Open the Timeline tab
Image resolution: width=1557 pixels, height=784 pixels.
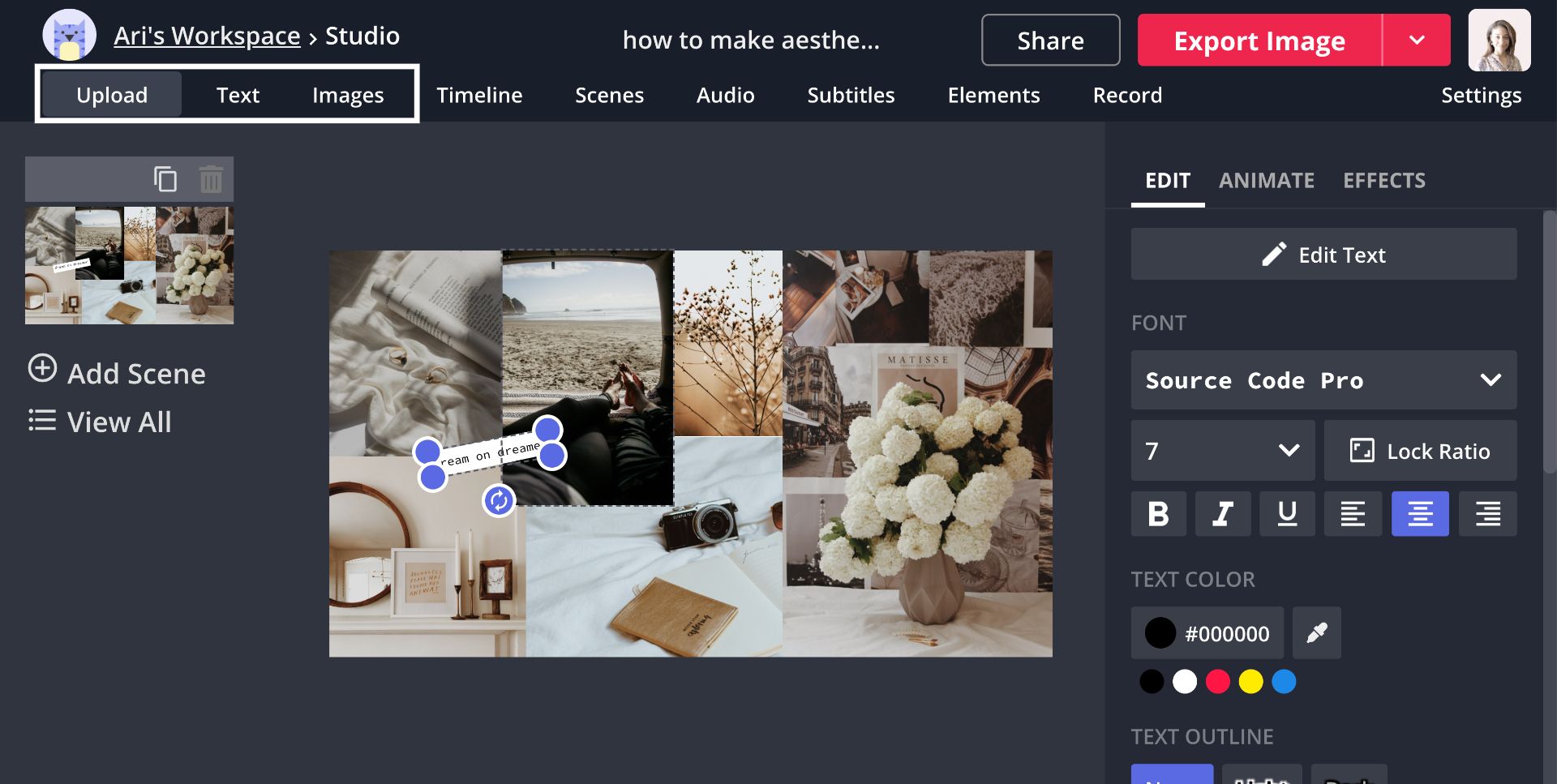[479, 95]
